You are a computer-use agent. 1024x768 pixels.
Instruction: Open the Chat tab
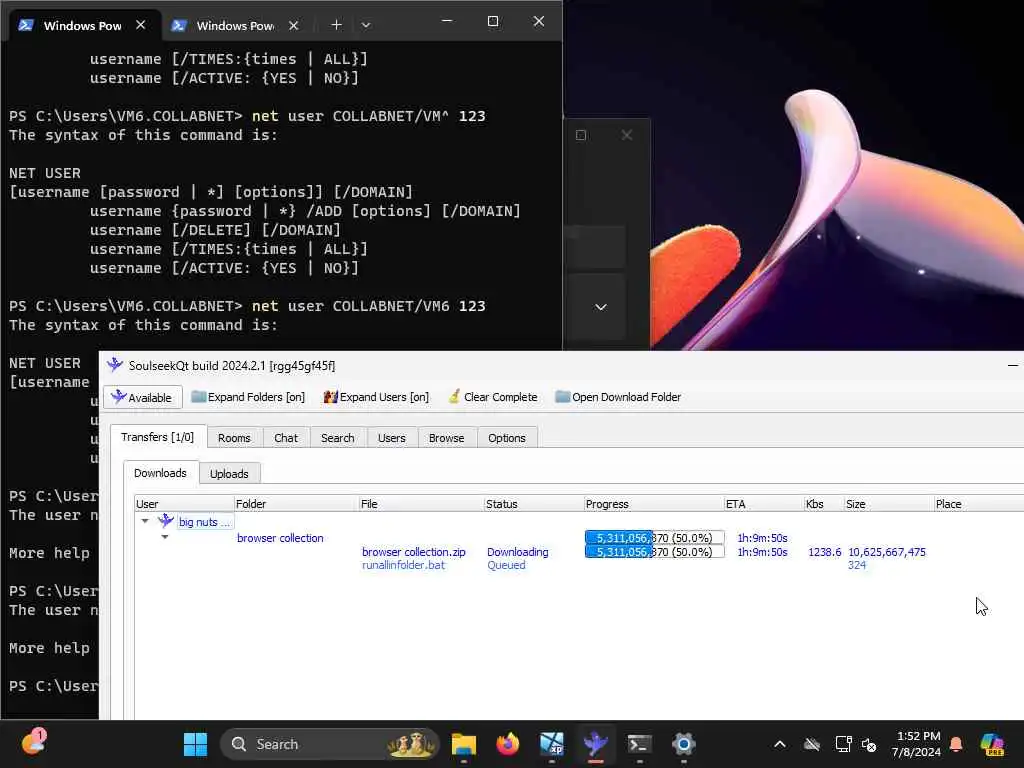(286, 438)
